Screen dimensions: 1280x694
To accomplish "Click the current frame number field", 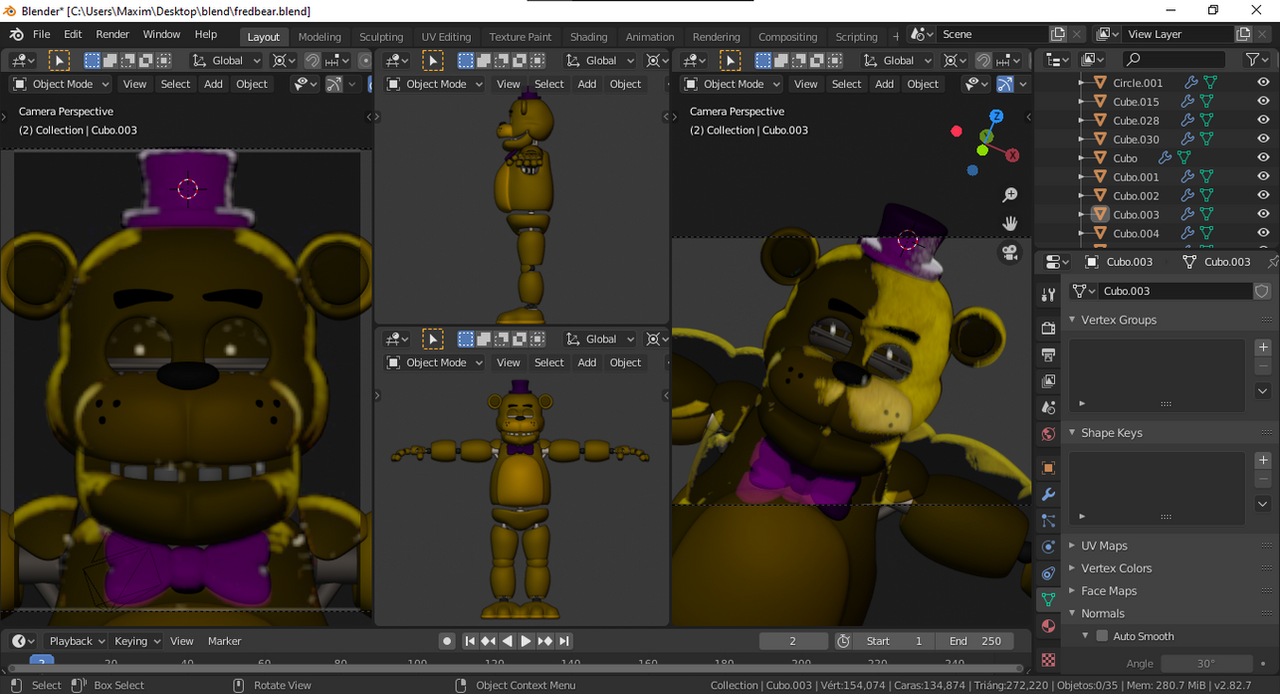I will (793, 641).
